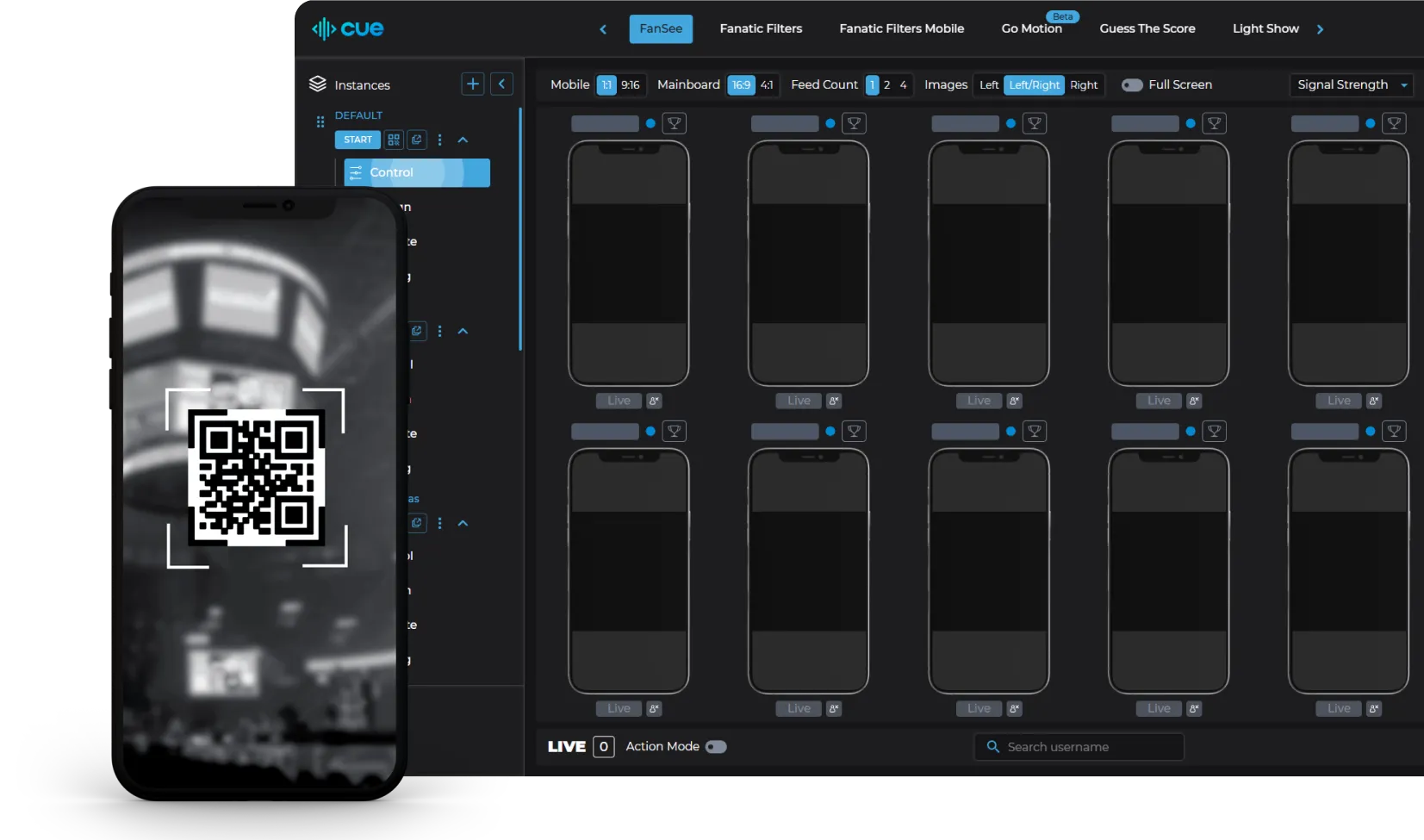Click the Instances layers icon
This screenshot has width=1424, height=840.
point(318,84)
